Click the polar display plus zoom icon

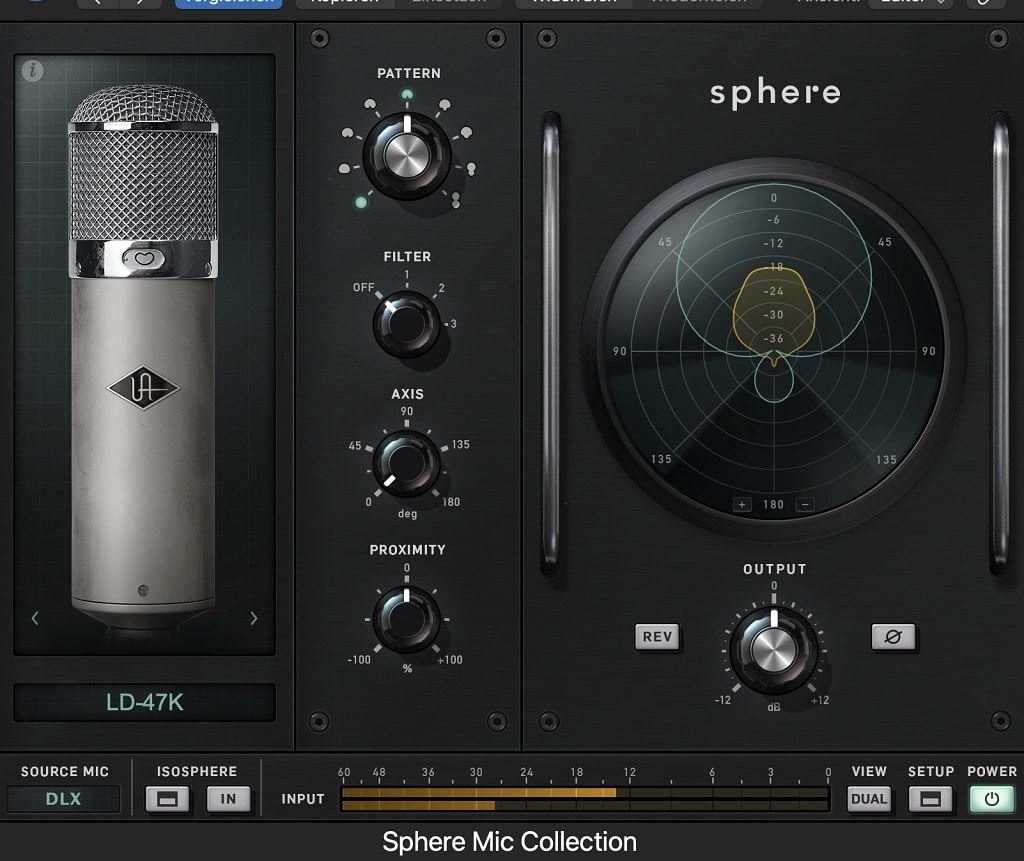coord(742,504)
